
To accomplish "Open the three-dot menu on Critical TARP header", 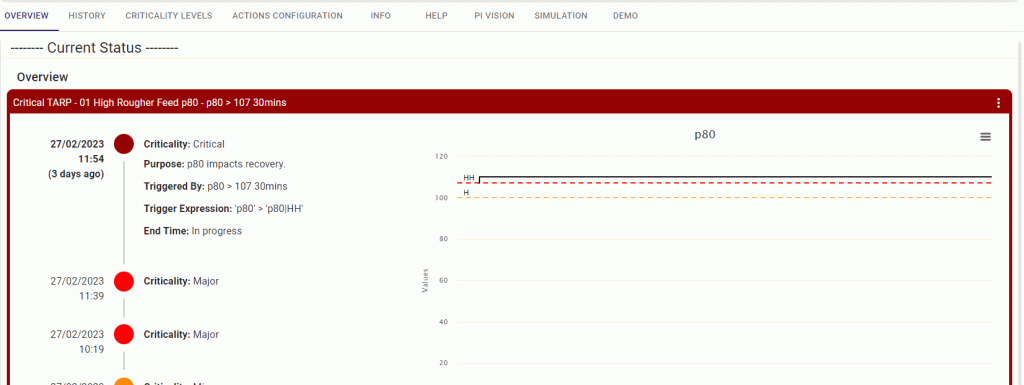I will pyautogui.click(x=998, y=103).
